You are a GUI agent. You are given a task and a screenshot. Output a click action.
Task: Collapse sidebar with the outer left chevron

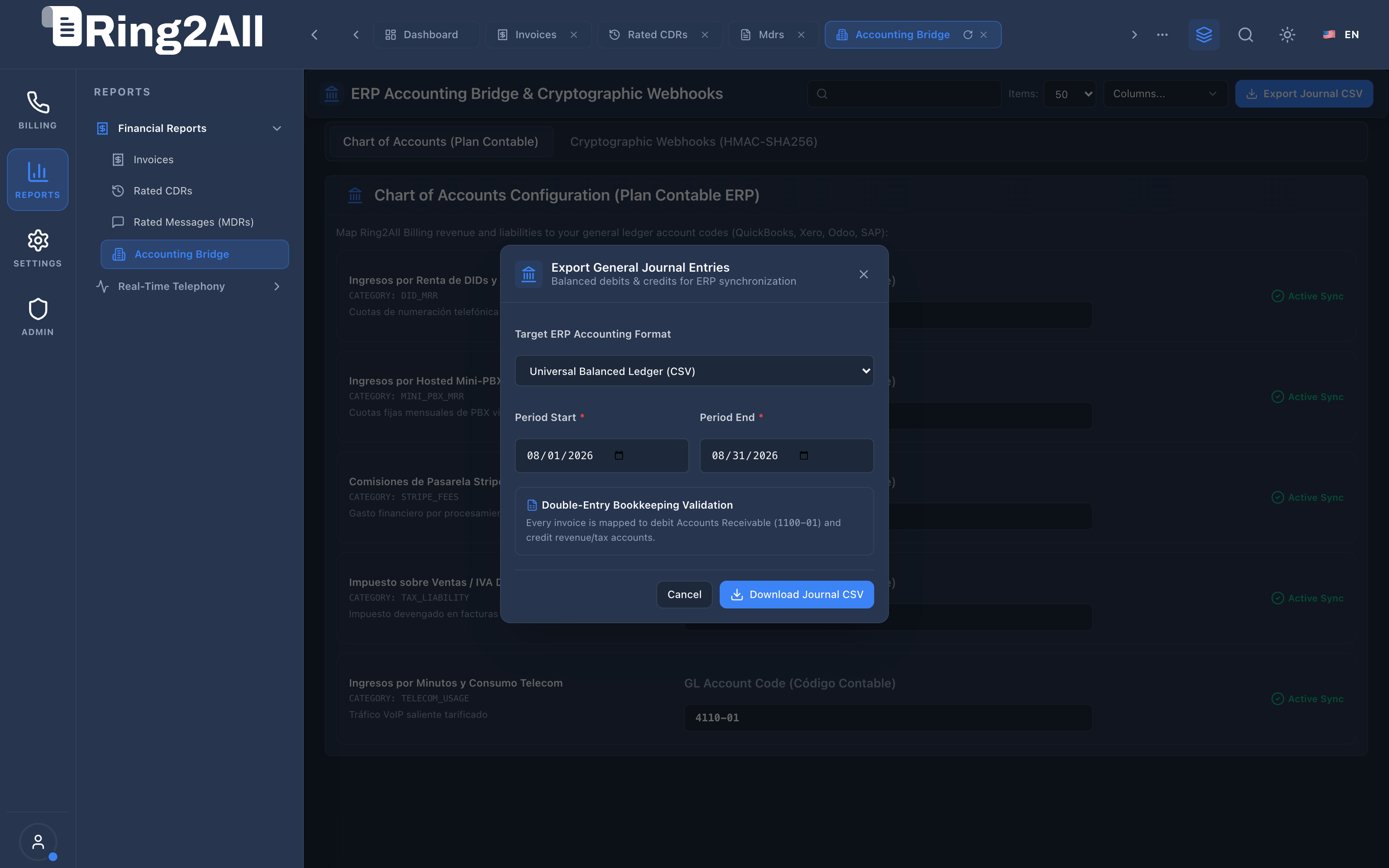[315, 34]
